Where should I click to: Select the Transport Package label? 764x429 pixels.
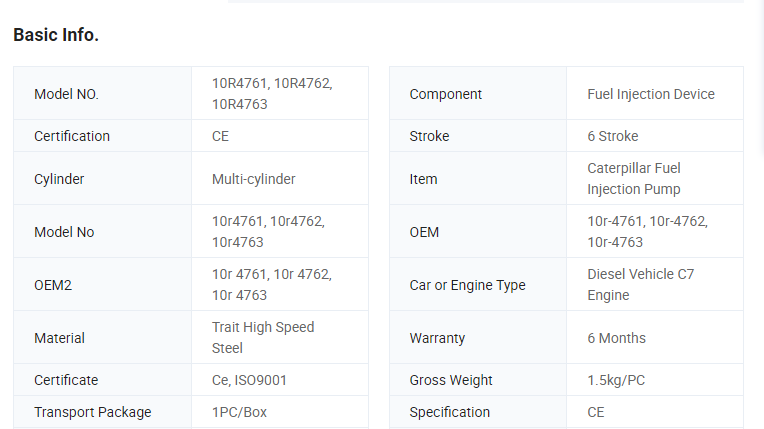click(92, 412)
